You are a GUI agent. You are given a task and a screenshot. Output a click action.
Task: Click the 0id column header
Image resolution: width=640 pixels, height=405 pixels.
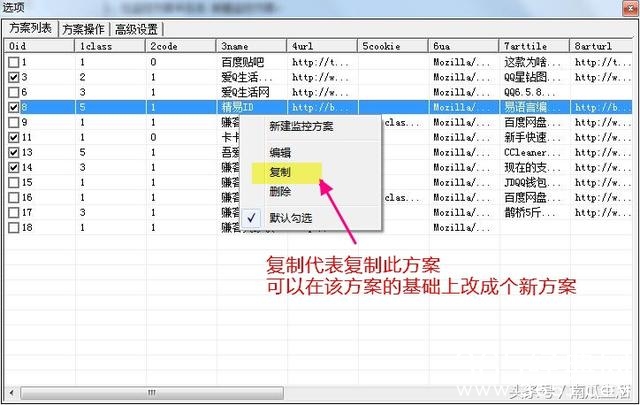40,46
